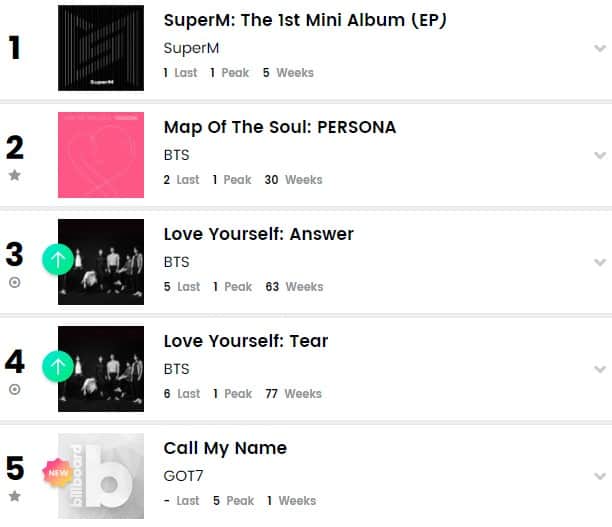The width and height of the screenshot is (612, 527).
Task: Open SuperM album cover thumbnail
Action: click(101, 48)
